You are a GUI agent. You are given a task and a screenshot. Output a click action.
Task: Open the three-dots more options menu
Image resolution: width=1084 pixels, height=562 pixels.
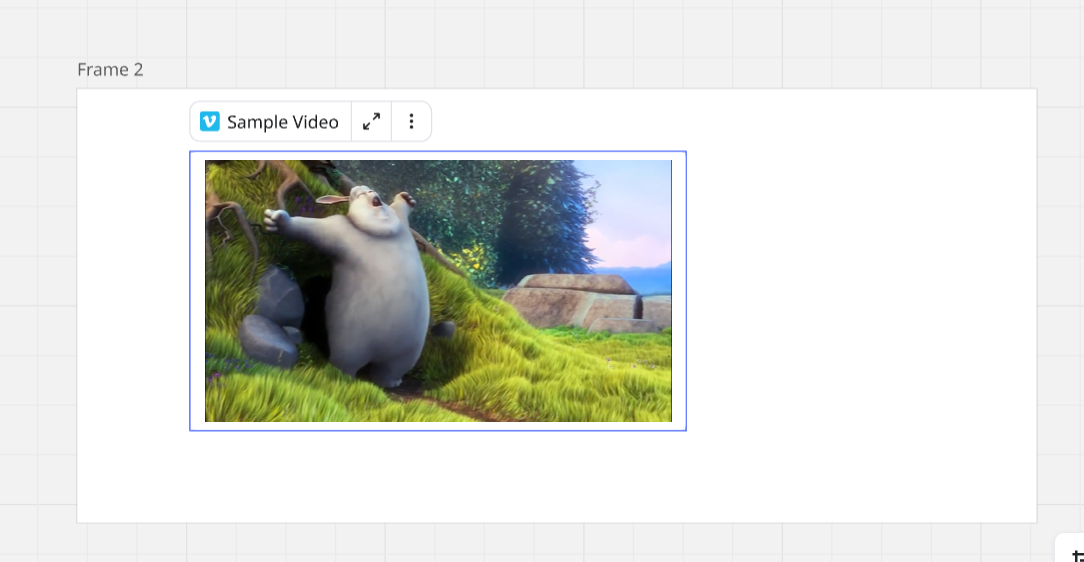point(411,122)
